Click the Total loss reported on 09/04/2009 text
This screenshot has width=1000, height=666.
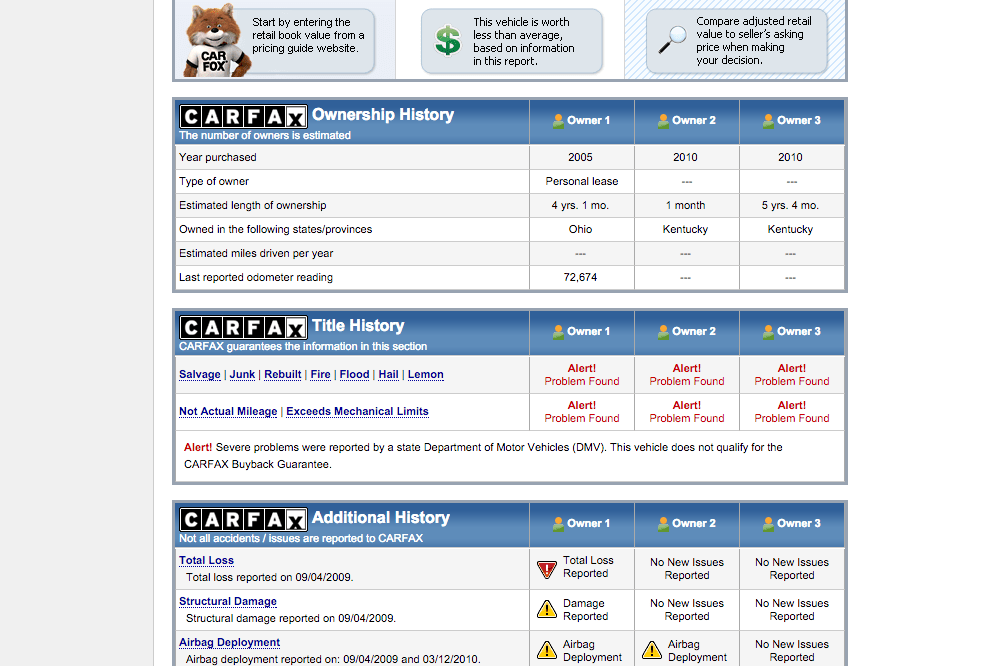[x=269, y=577]
